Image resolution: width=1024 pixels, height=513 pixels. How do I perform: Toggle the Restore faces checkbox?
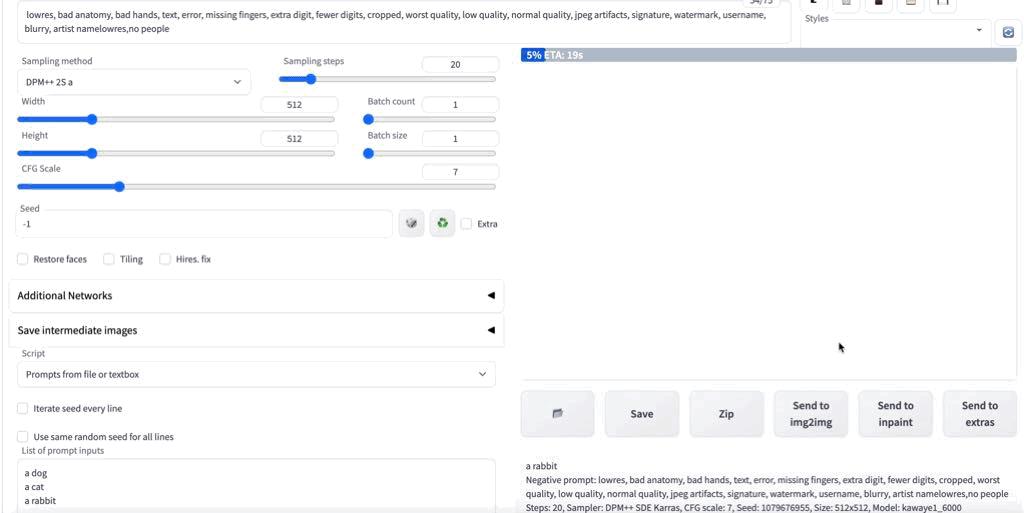(23, 259)
